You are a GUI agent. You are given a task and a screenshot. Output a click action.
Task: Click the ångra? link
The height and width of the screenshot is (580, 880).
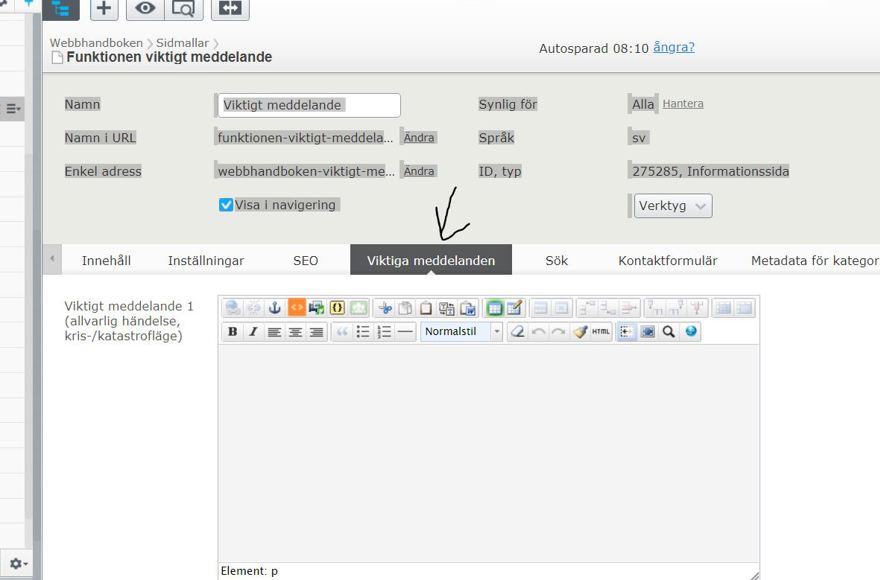pyautogui.click(x=673, y=47)
